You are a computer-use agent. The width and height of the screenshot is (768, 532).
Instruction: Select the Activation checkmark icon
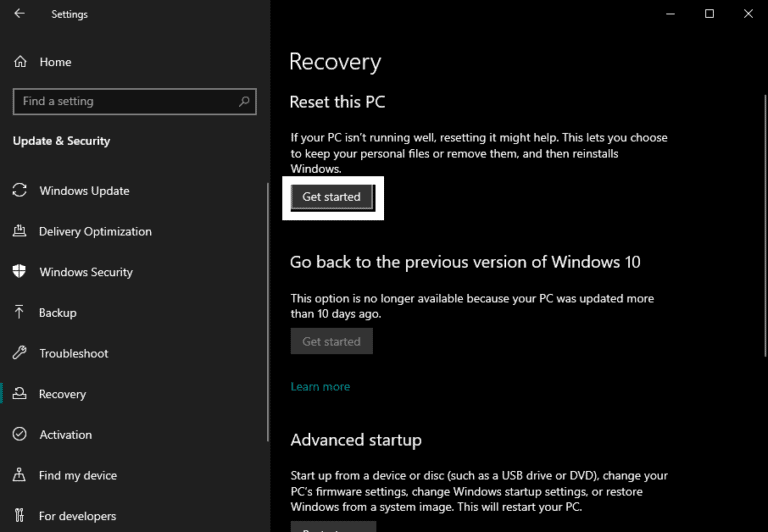point(19,435)
